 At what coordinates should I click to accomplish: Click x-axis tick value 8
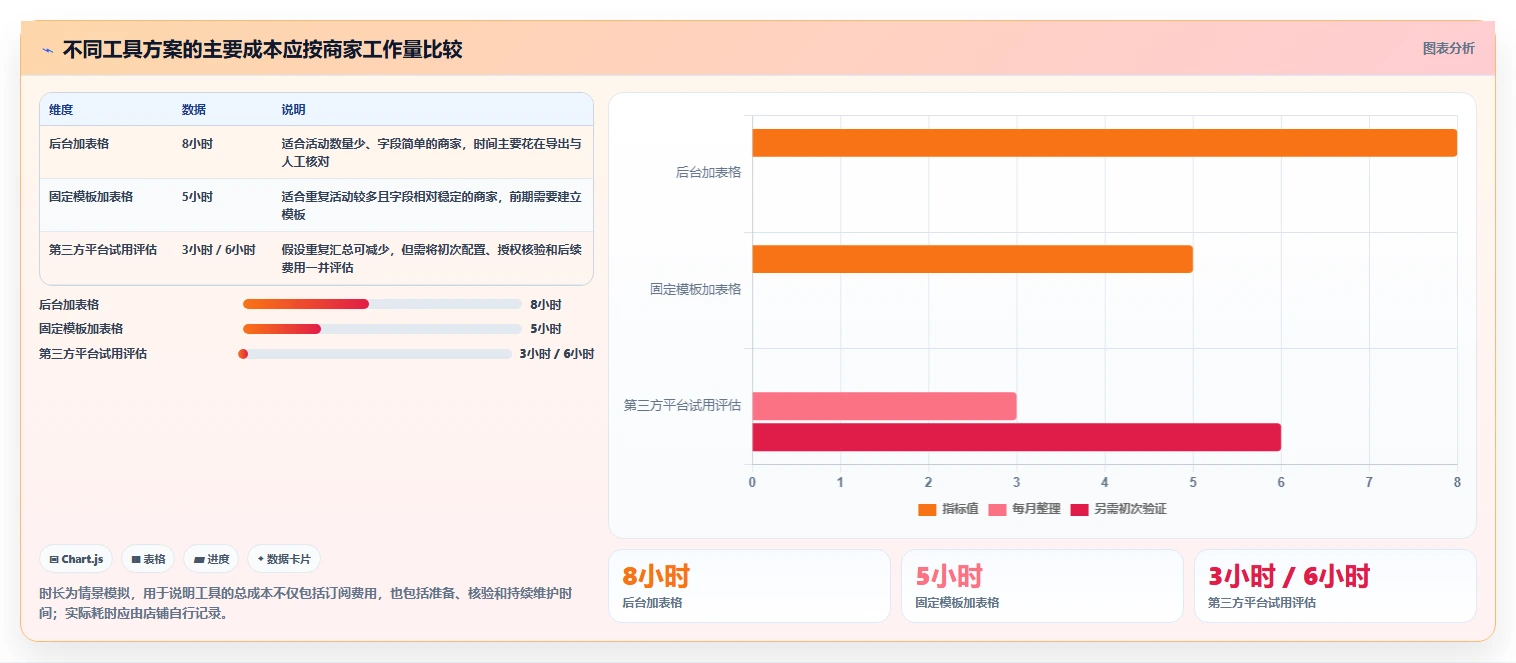click(1457, 482)
